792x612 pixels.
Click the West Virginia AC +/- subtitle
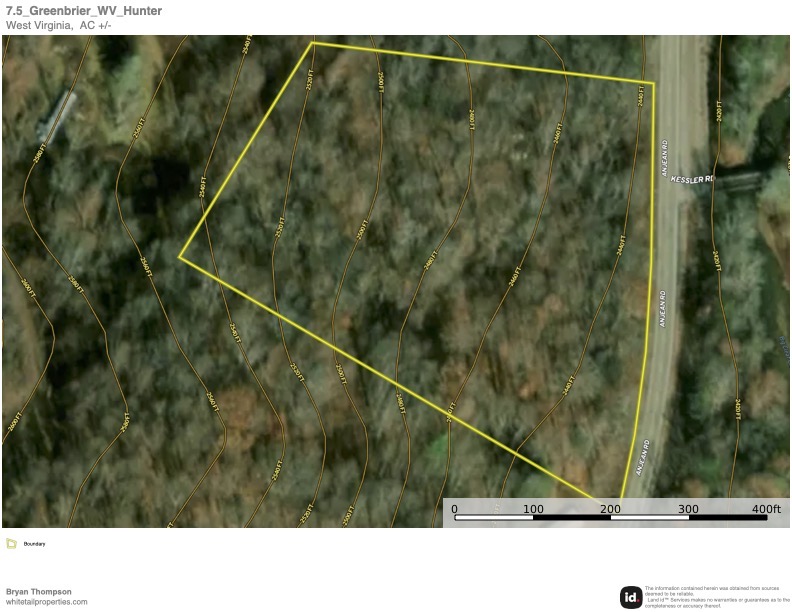tap(58, 25)
